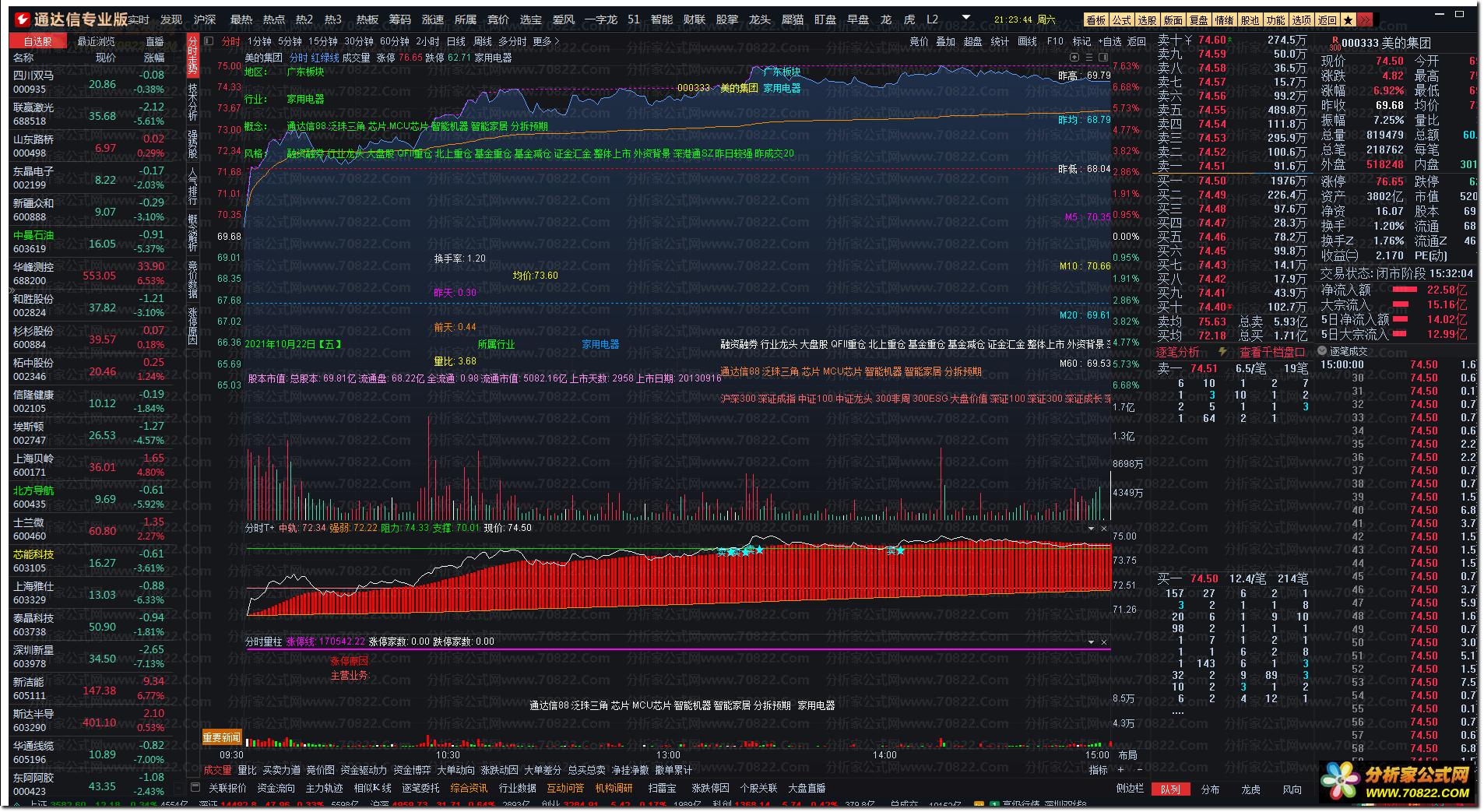Open the F10 company info
Screen dimensions: 1484x812
pos(1055,41)
